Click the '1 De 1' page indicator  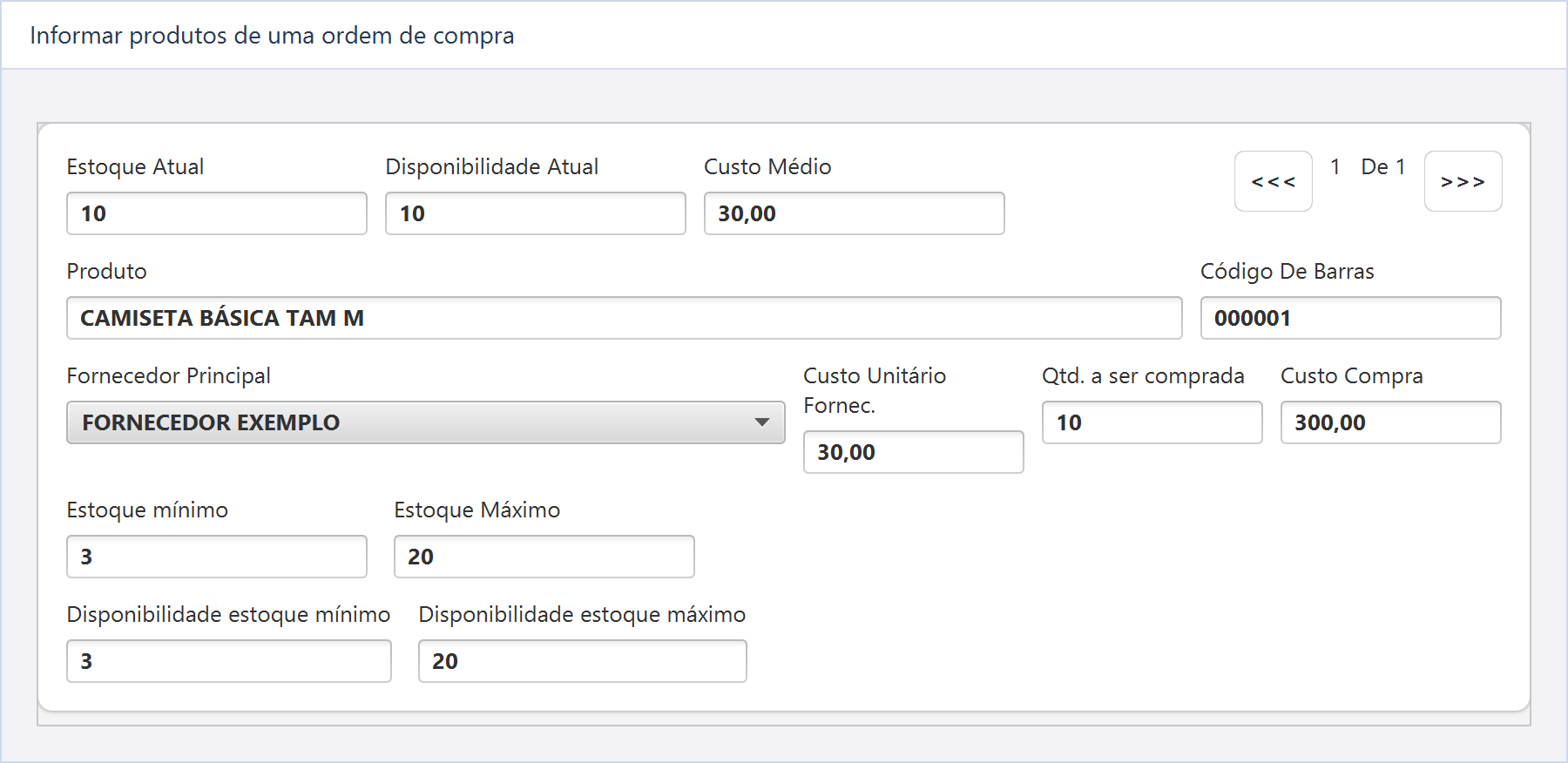1368,166
